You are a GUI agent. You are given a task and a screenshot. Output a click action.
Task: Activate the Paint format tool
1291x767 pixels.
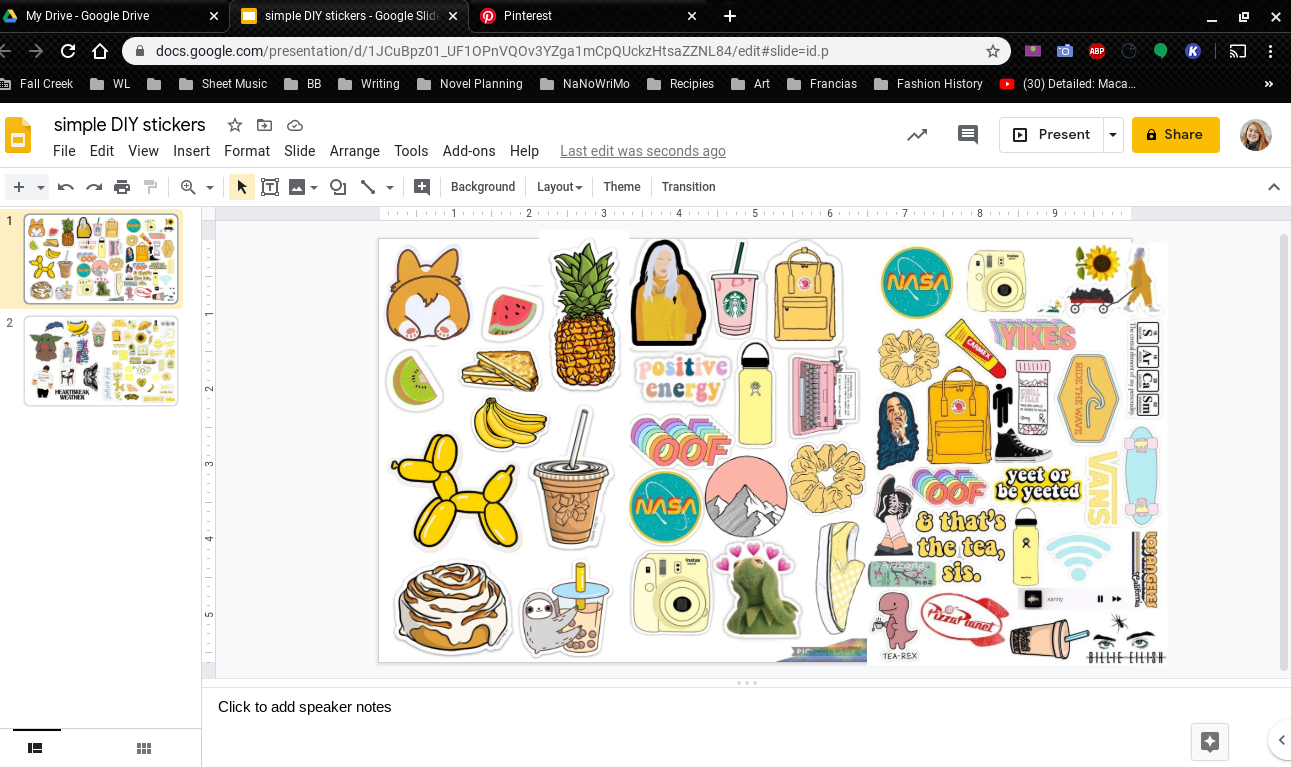point(152,186)
